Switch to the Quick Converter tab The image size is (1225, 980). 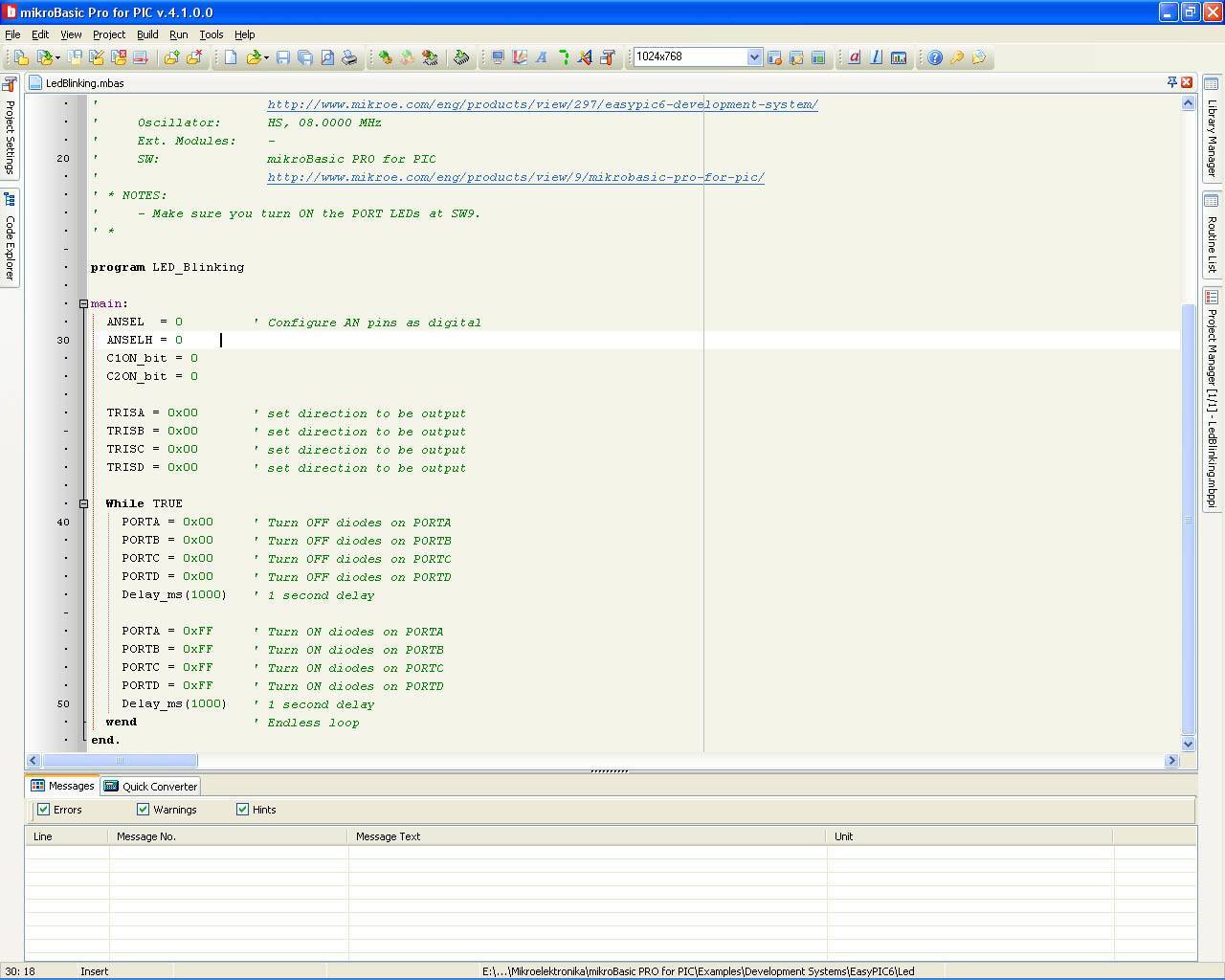(150, 787)
